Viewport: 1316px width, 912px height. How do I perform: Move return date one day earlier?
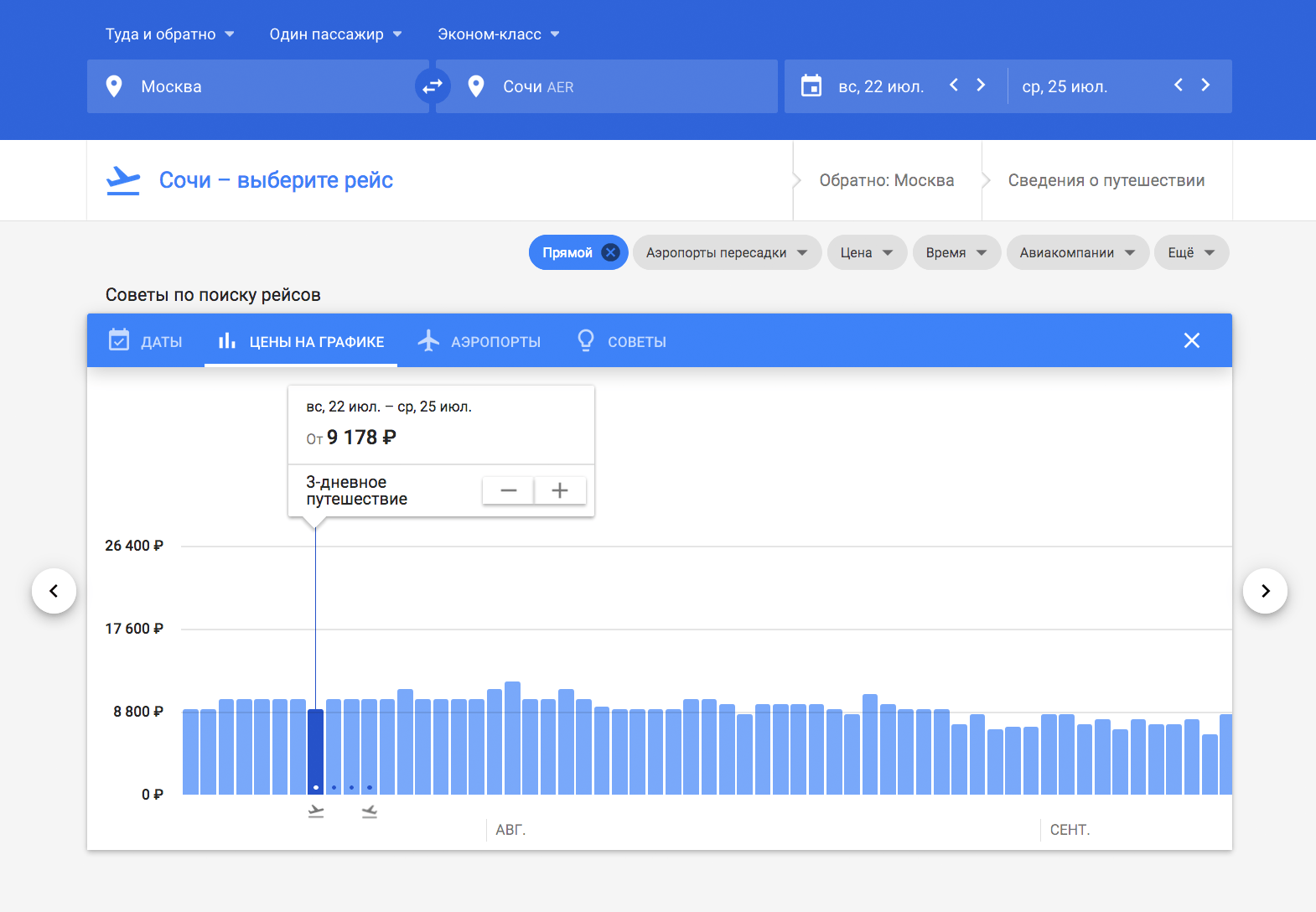(1179, 85)
